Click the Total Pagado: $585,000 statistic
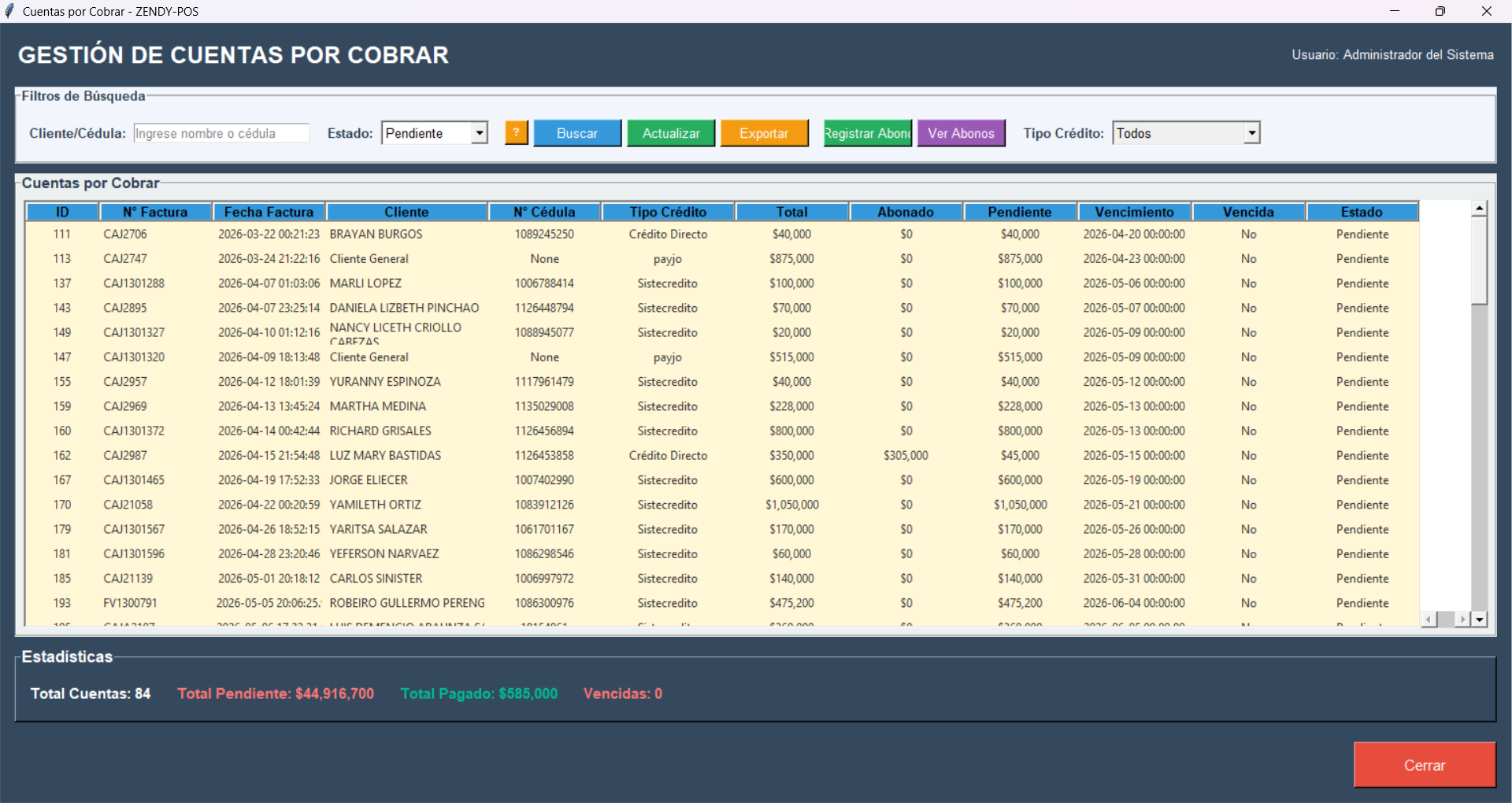The height and width of the screenshot is (803, 1512). click(x=479, y=694)
